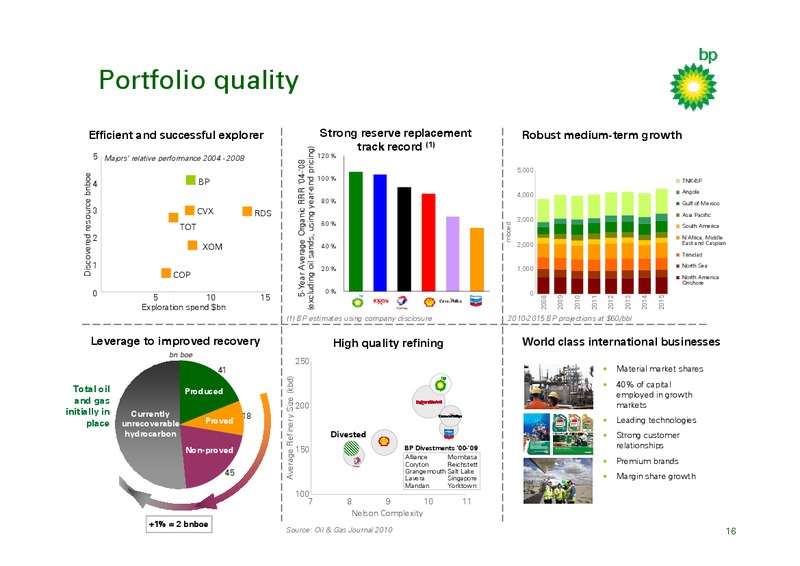Click the ConocoPhillips logo under the purple bar
Screen dimensions: 800x566
pos(450,301)
